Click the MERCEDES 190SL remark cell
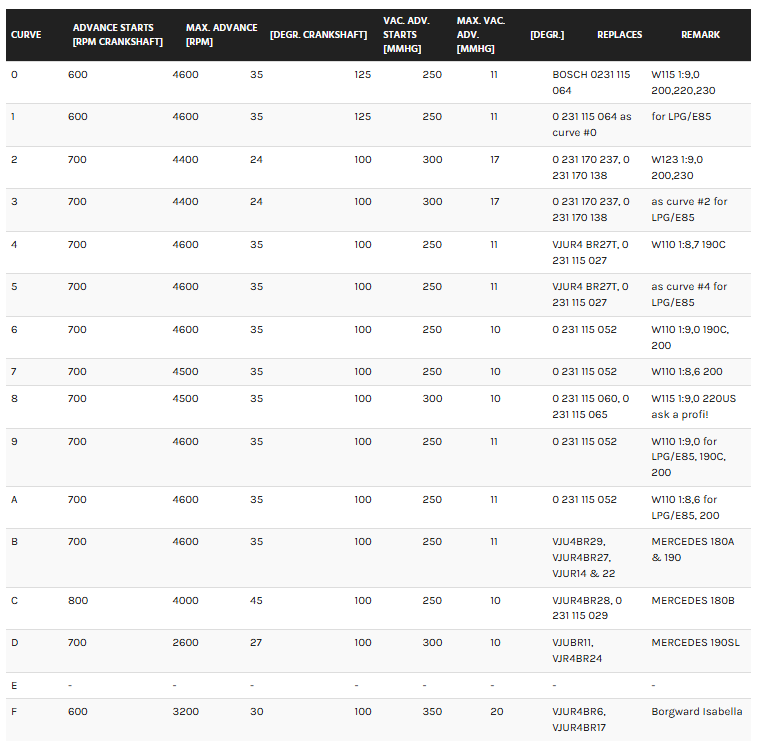This screenshot has height=743, width=758. [x=695, y=643]
